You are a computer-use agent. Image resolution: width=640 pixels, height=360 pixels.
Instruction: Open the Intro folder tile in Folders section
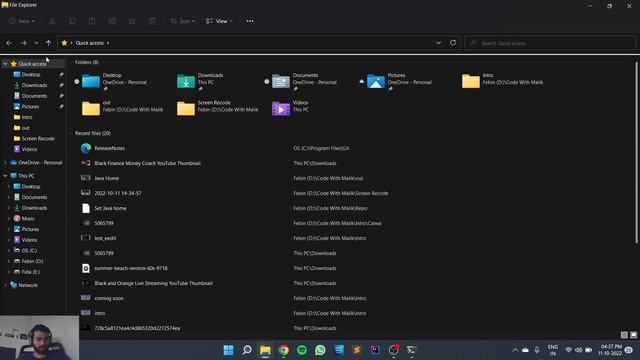click(502, 80)
